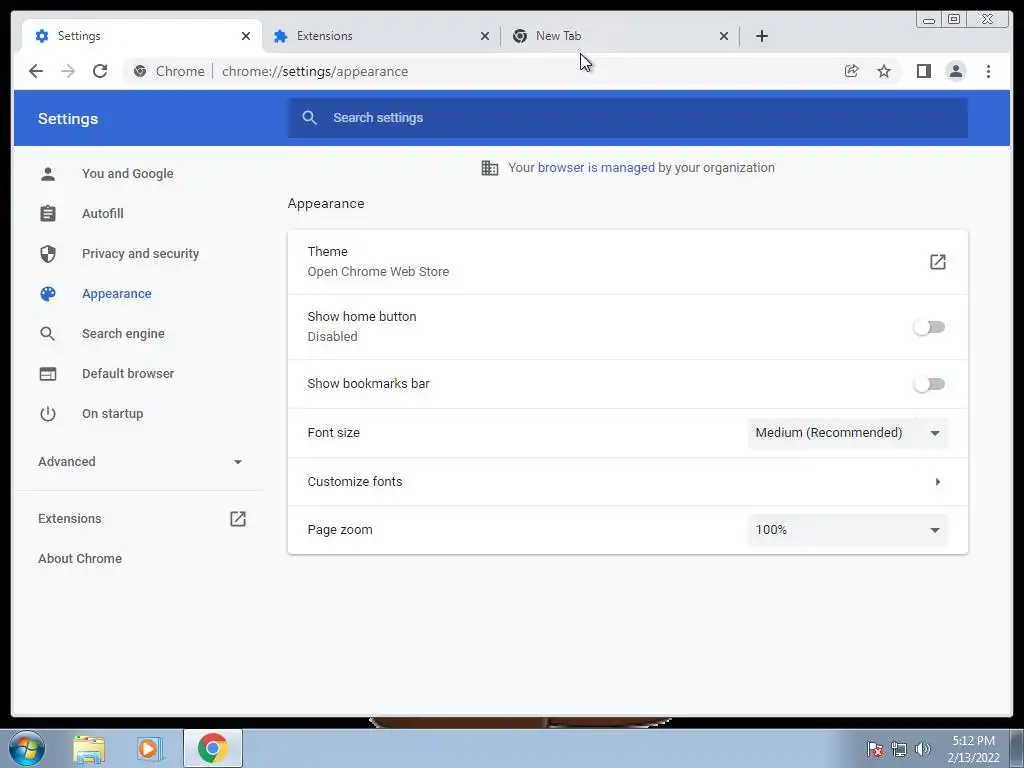Image resolution: width=1024 pixels, height=768 pixels.
Task: Open Chrome Web Store theme external link icon
Action: tap(938, 262)
